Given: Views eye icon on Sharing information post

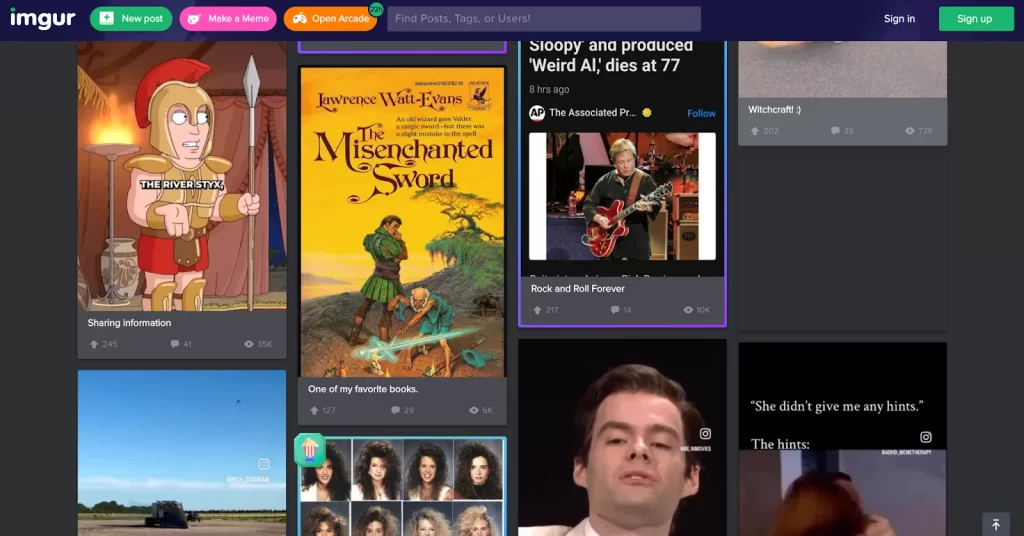Looking at the screenshot, I should point(248,344).
